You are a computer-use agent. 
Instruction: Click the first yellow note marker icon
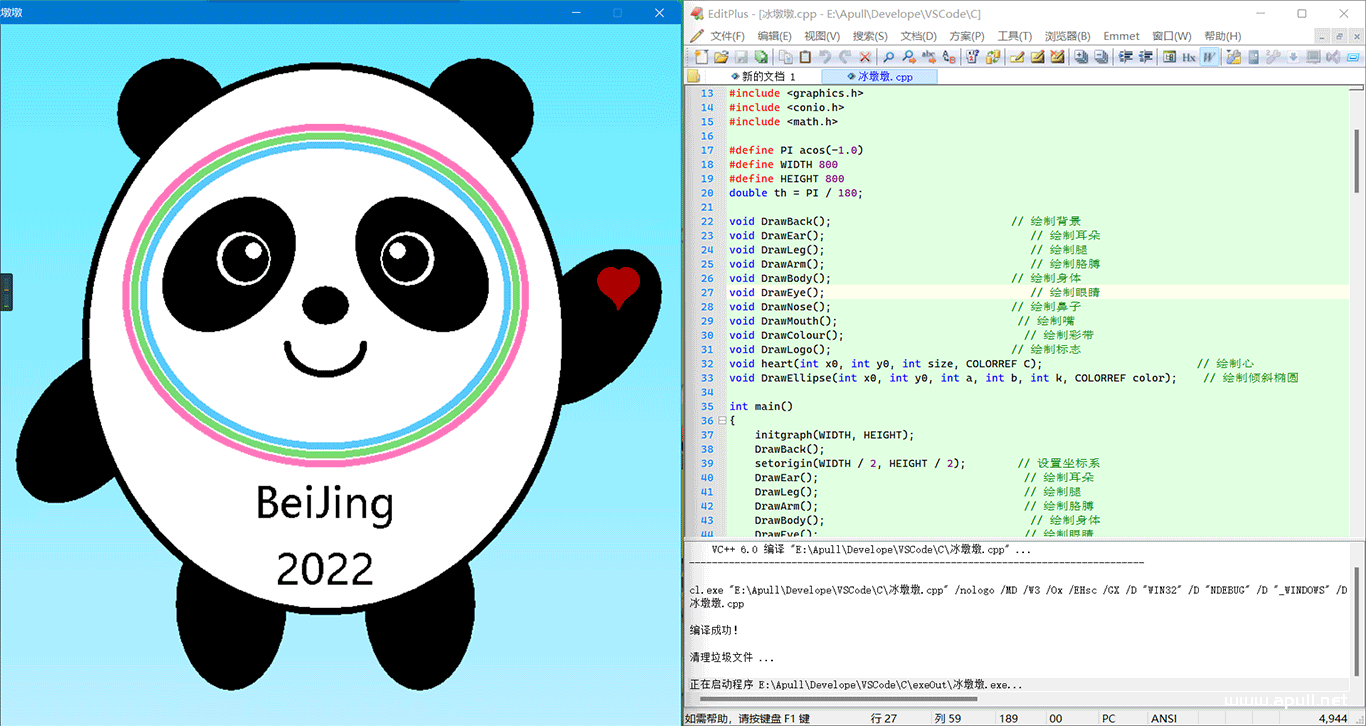click(x=1017, y=57)
